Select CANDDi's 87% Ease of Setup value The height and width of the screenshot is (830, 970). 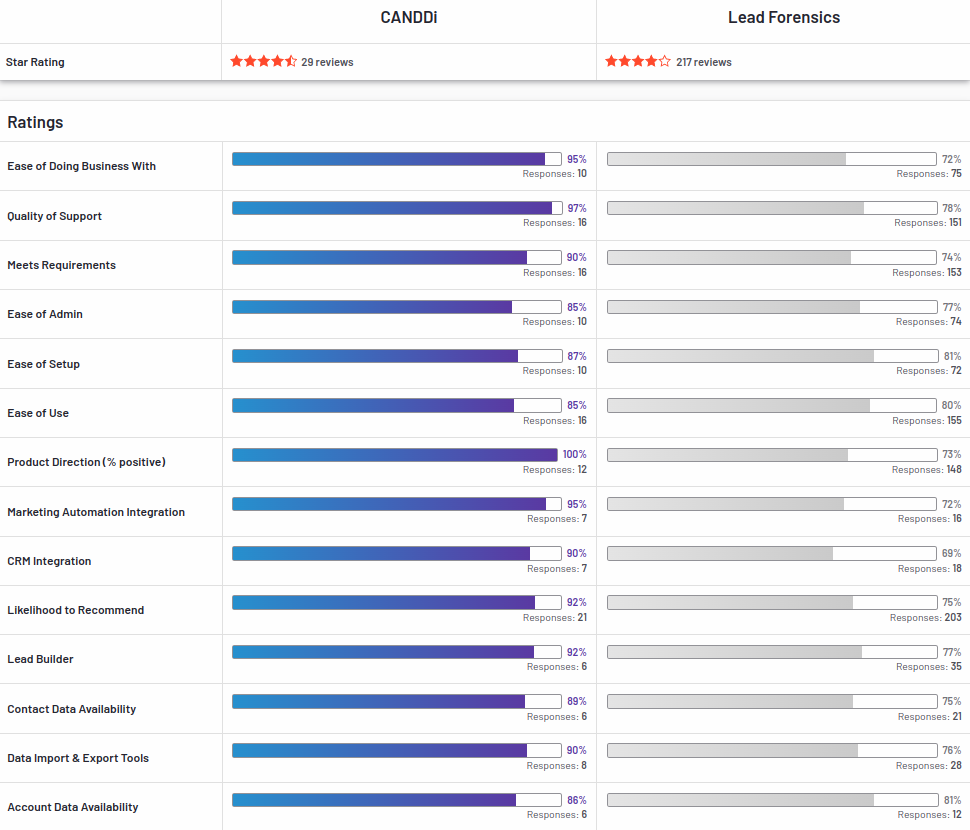pos(577,356)
